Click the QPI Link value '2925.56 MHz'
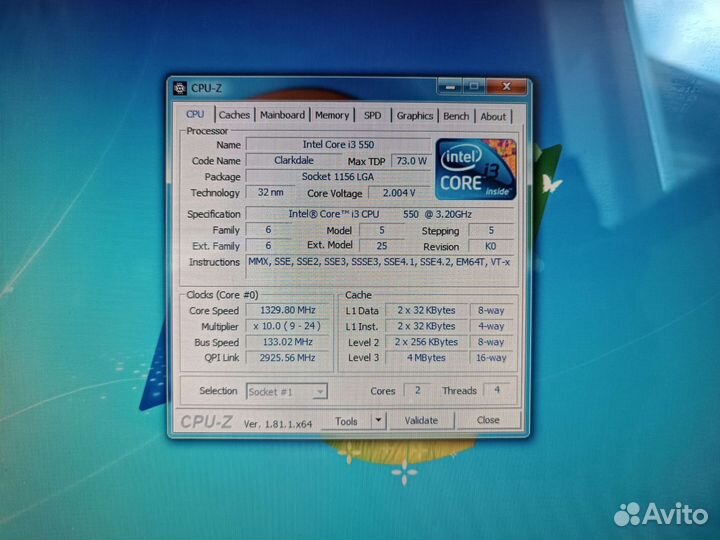The height and width of the screenshot is (540, 720). click(287, 357)
